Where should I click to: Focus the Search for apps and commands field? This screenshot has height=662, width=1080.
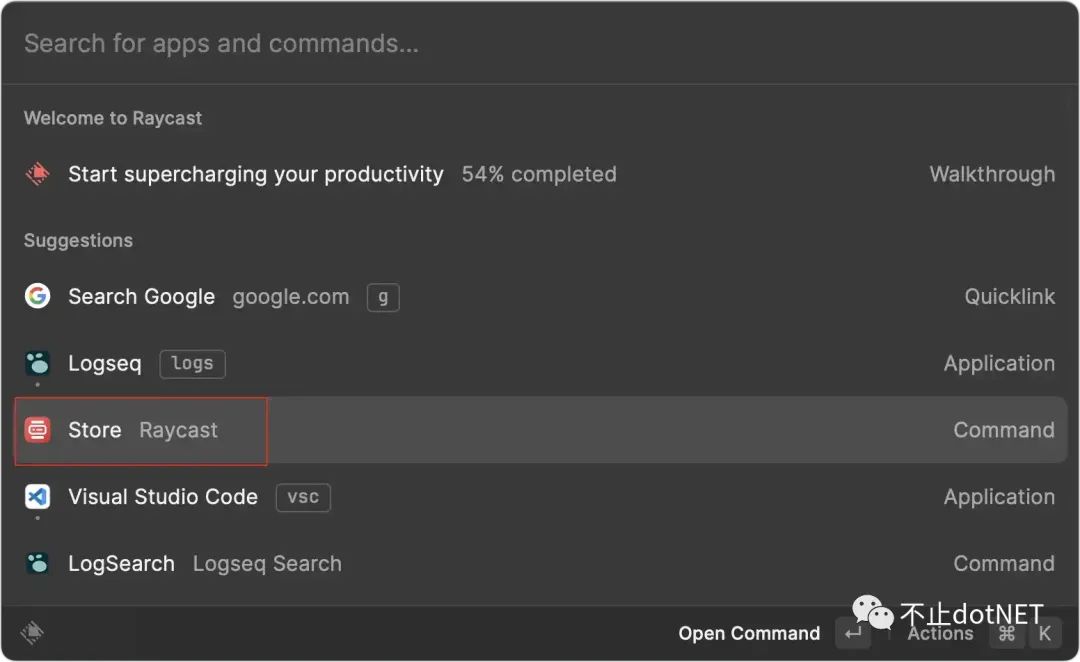coord(540,43)
